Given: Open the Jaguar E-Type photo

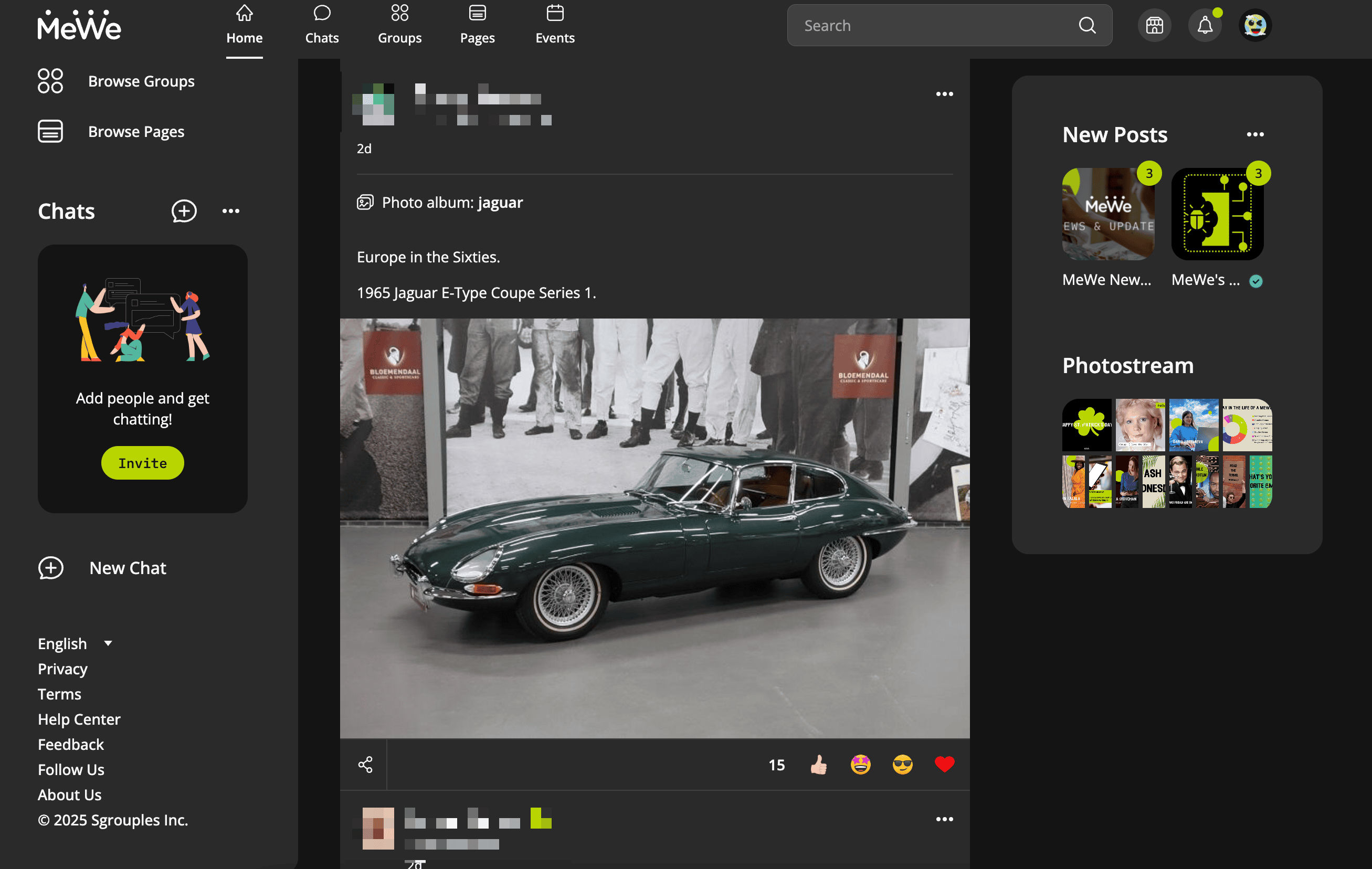Looking at the screenshot, I should [x=655, y=528].
